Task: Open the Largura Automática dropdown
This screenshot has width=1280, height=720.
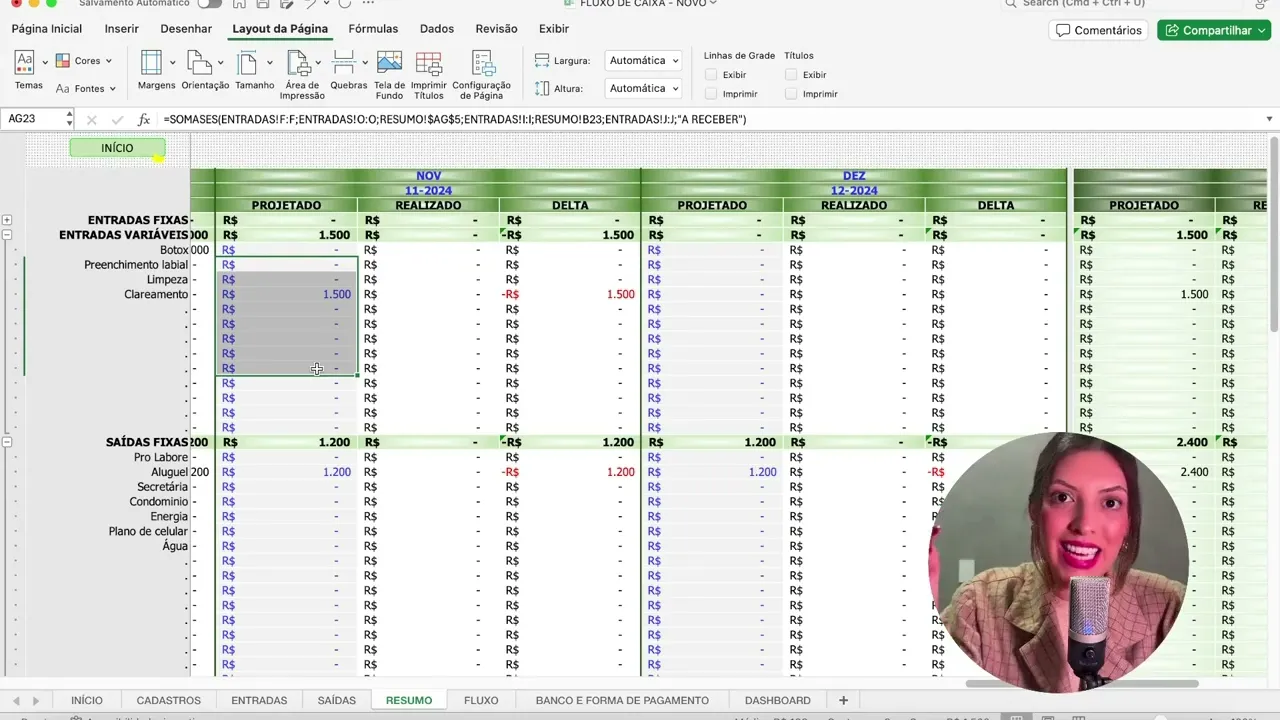Action: pyautogui.click(x=643, y=61)
